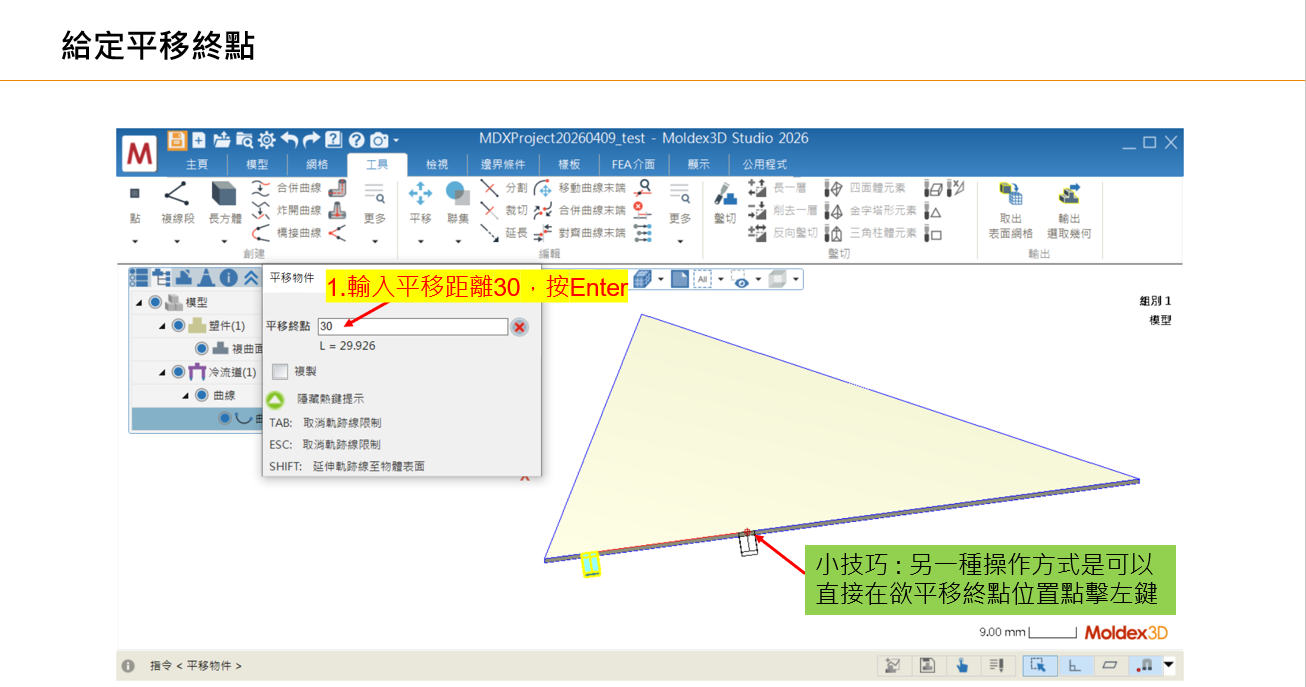Open a project with the folder icon

(x=222, y=140)
